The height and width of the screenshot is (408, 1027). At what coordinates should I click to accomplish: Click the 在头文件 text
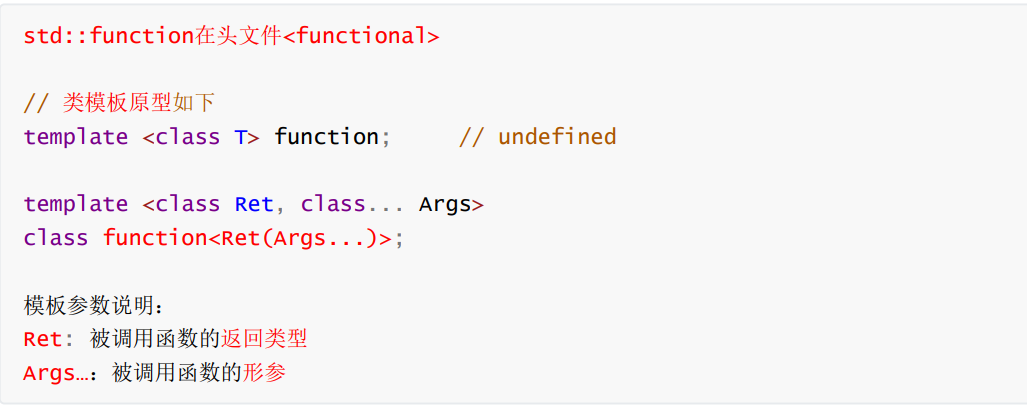coord(239,37)
